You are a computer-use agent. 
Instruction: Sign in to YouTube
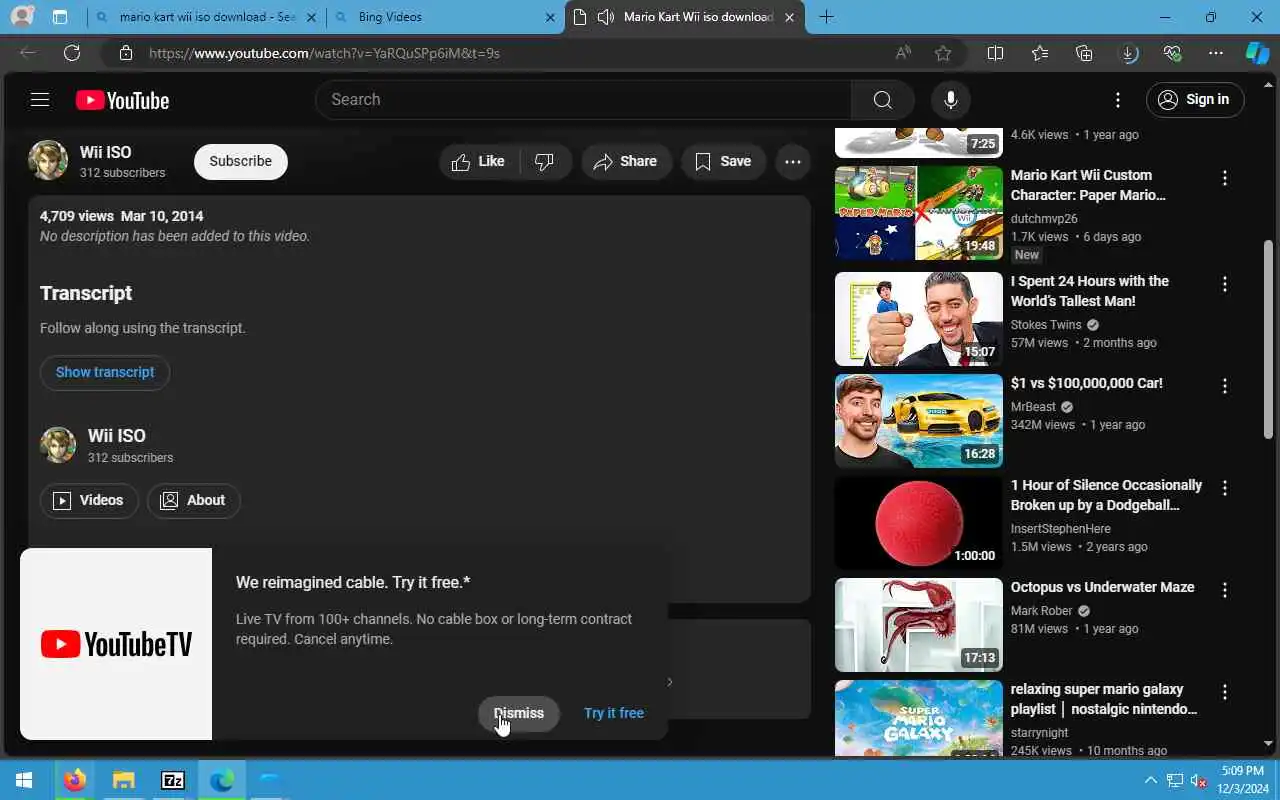[x=1195, y=99]
